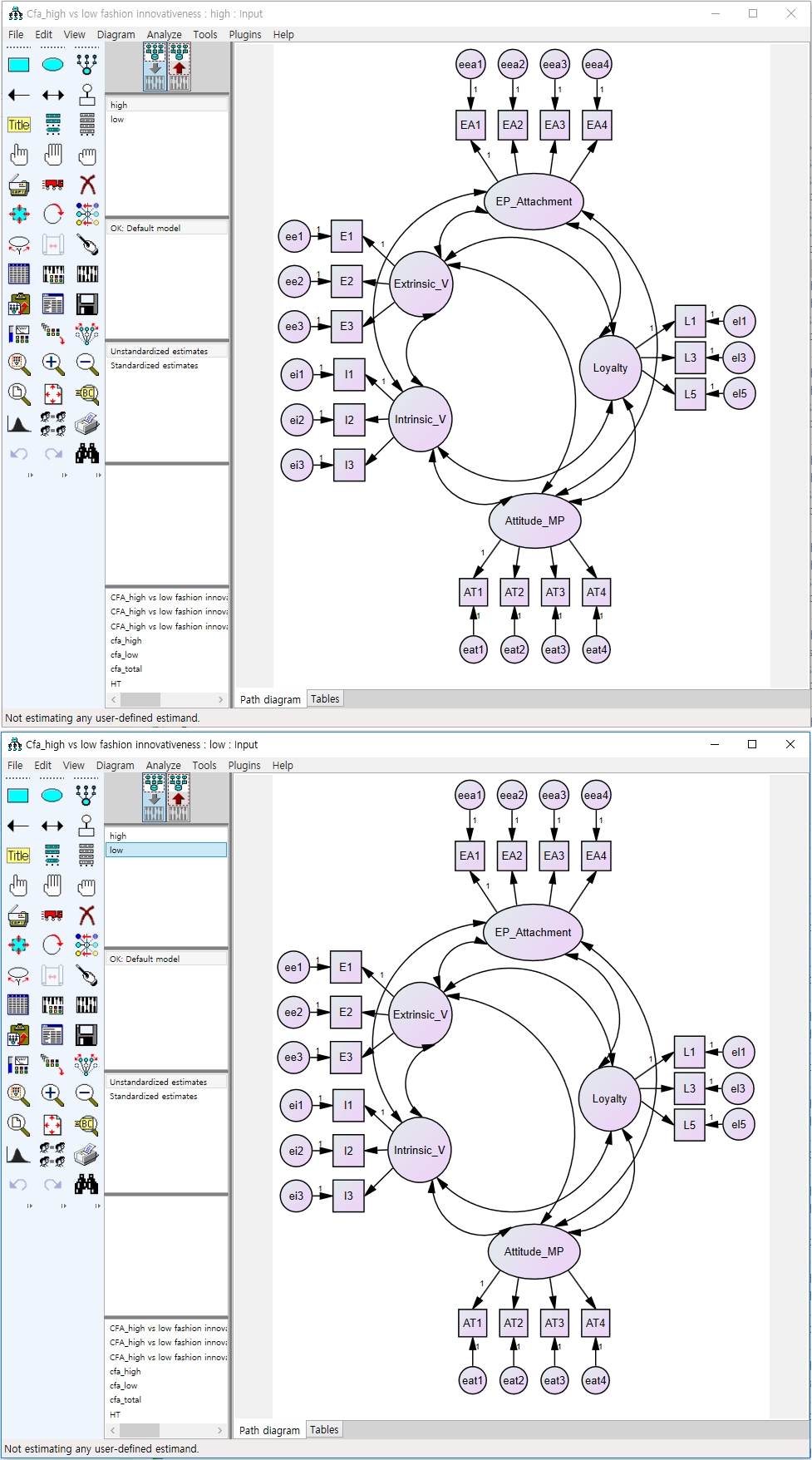This screenshot has height=1460, width=812.
Task: Open multiple-group analysis icon in low window
Action: 52,1155
